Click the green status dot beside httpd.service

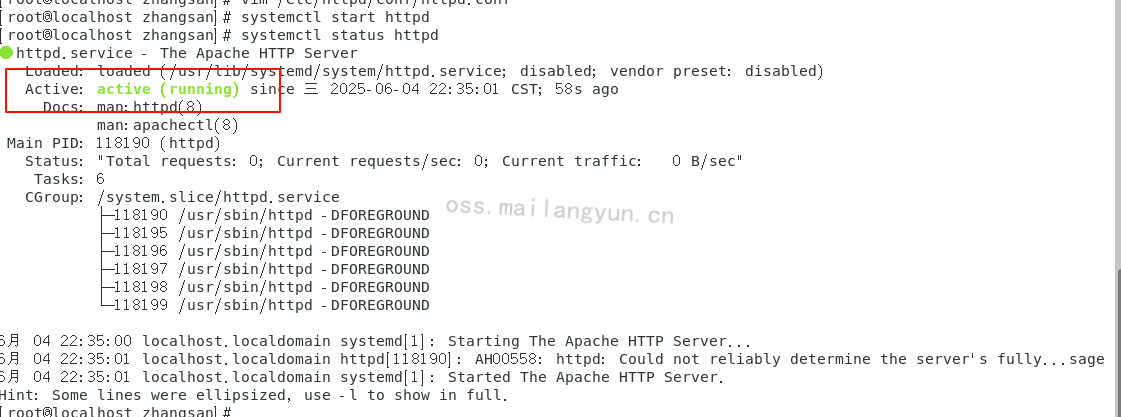click(x=7, y=53)
